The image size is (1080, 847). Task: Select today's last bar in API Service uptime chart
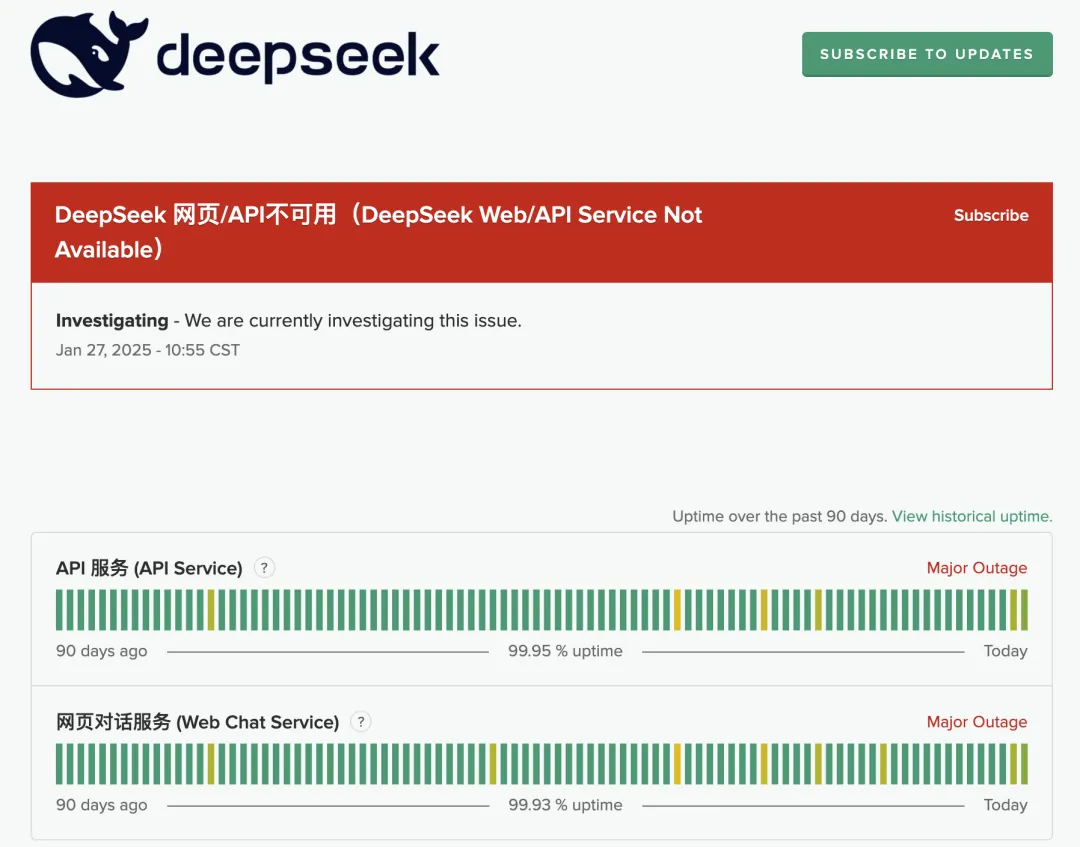[x=1024, y=610]
